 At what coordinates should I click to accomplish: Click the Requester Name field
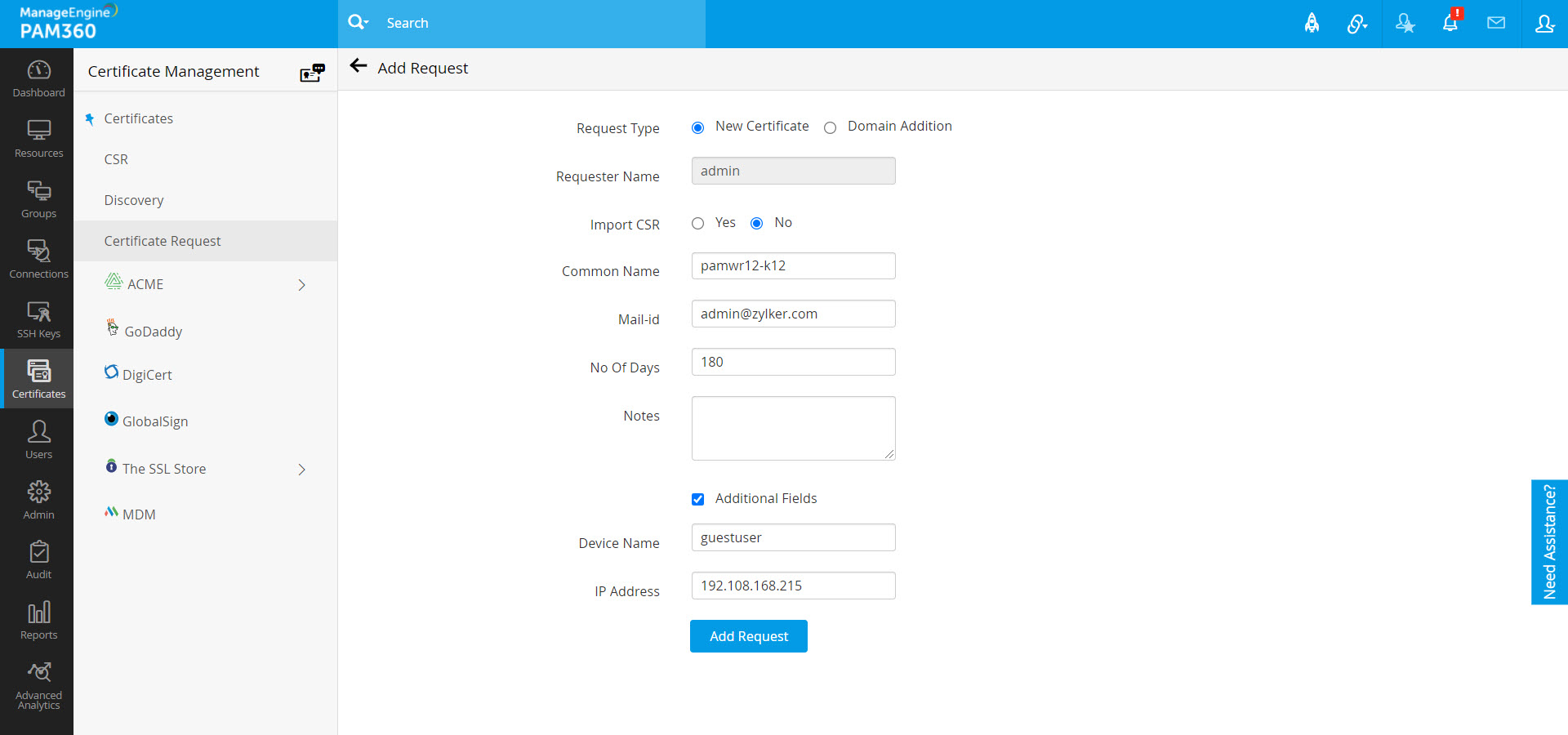tap(793, 171)
